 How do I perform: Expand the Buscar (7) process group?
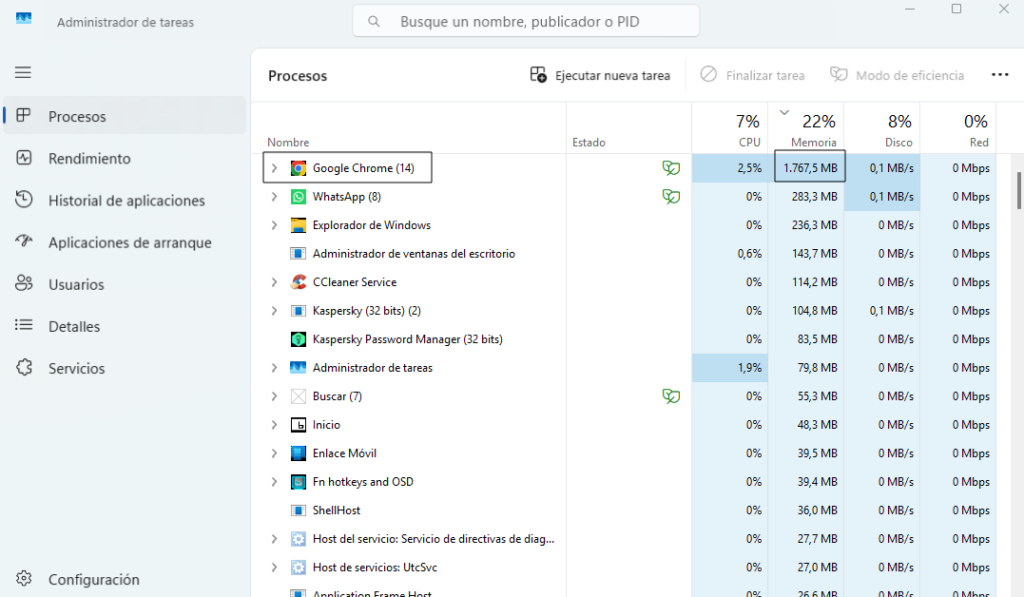274,396
